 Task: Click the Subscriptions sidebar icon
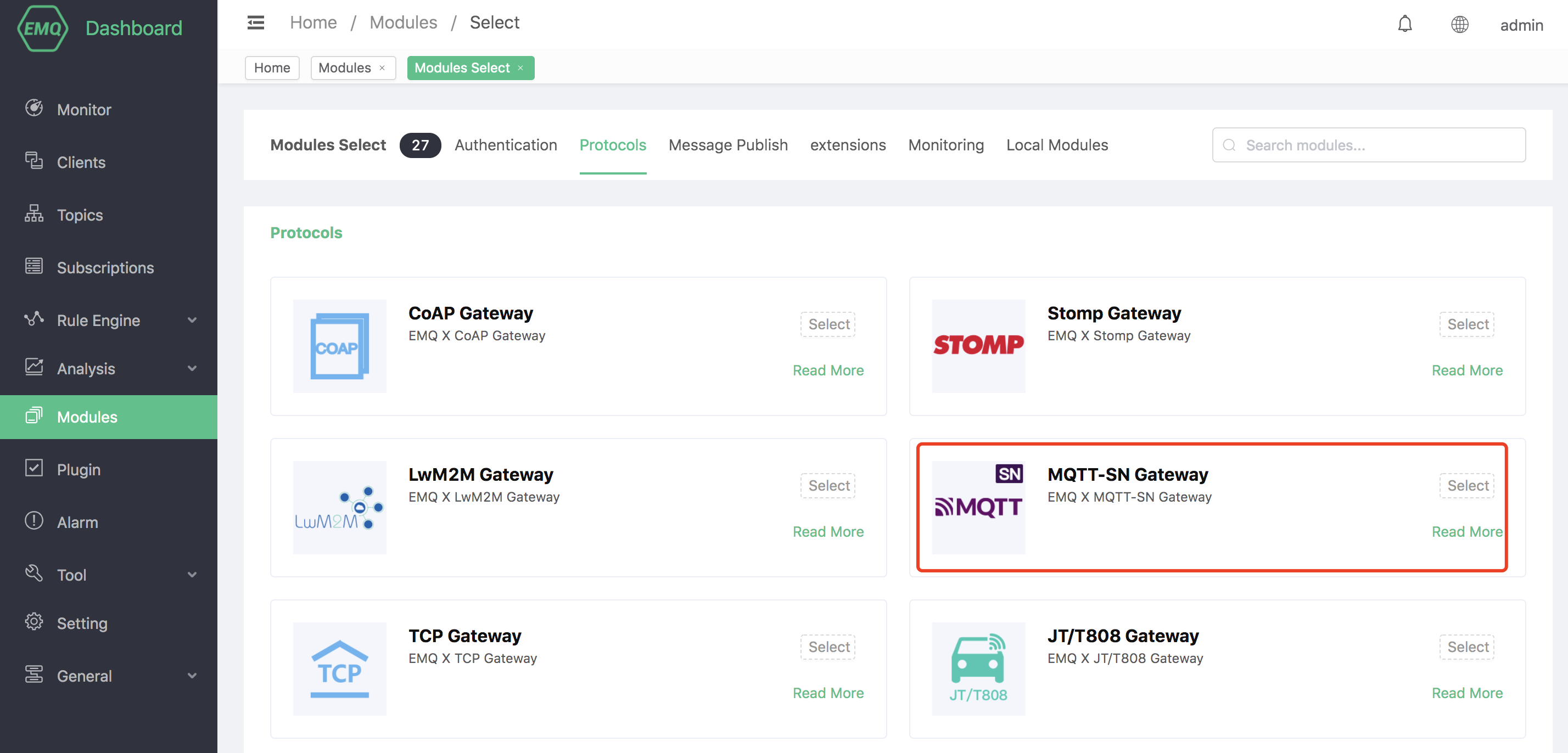pos(34,266)
